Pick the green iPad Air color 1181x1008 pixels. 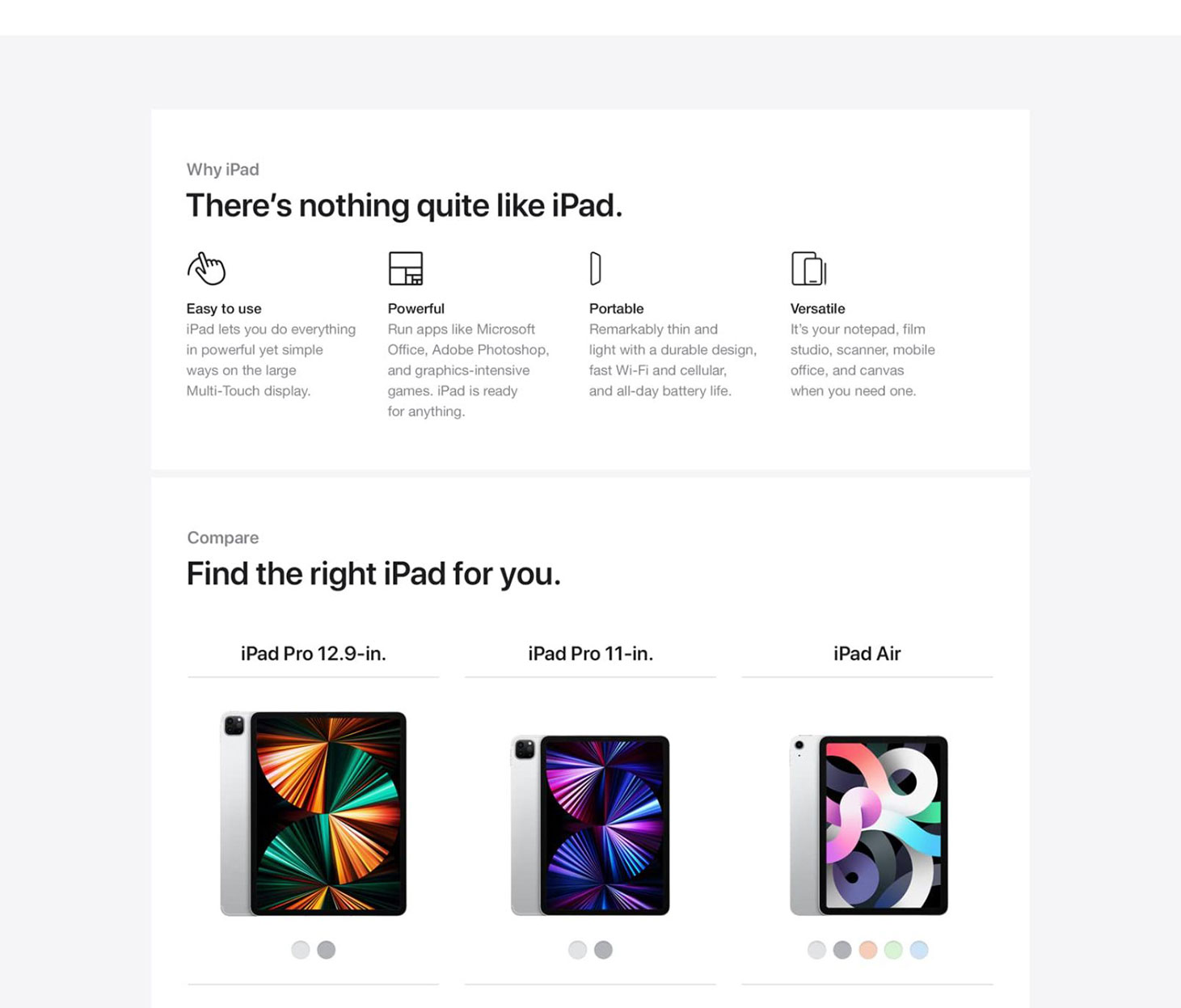893,950
